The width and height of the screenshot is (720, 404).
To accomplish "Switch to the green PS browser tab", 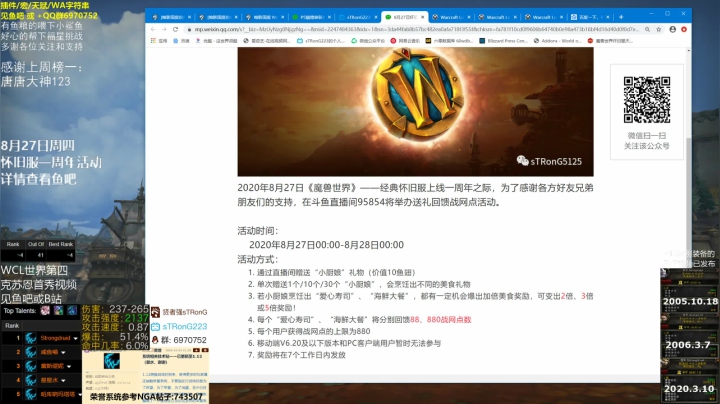I will (309, 17).
